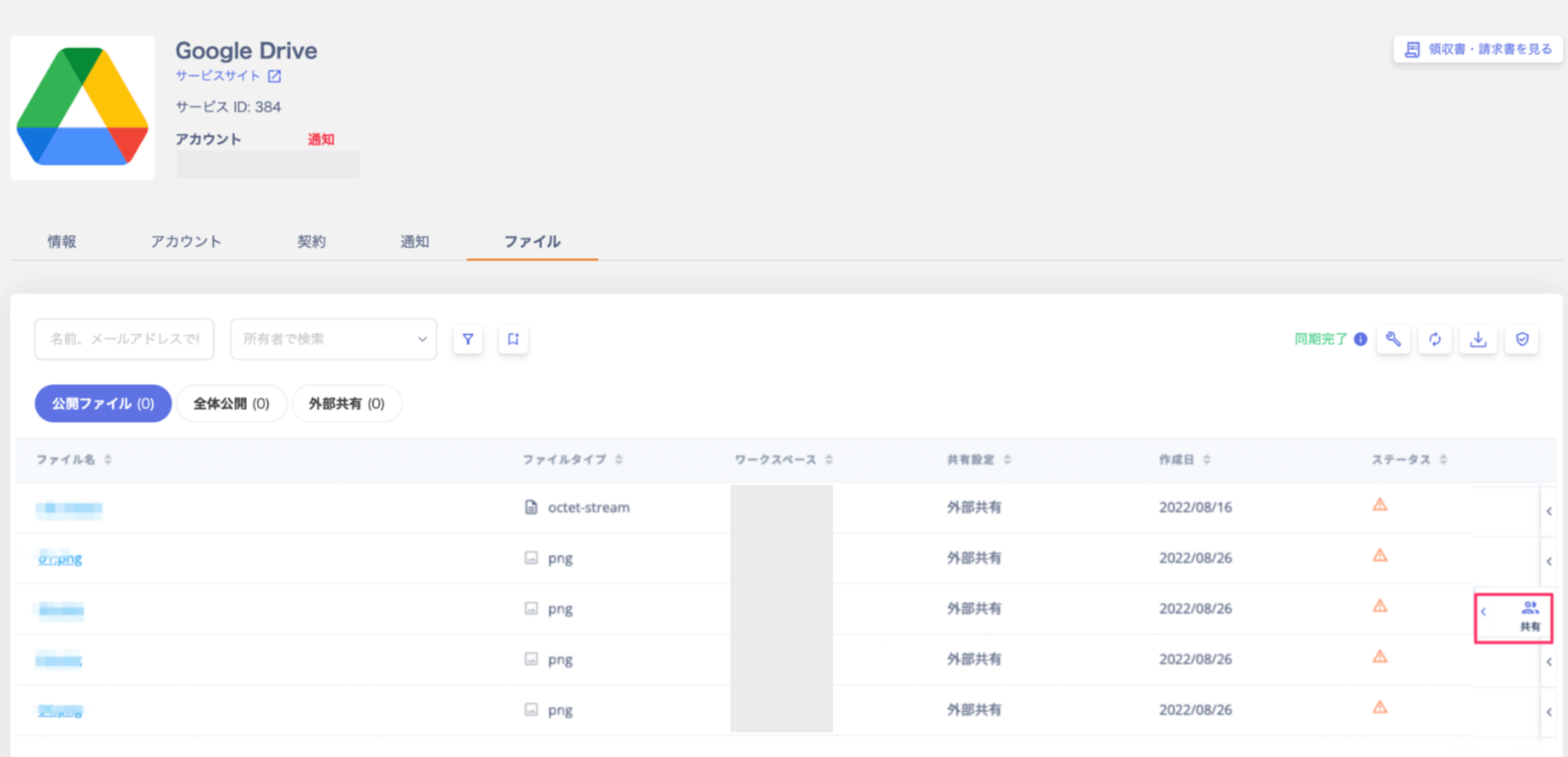Focus the name and email search field
Image resolution: width=1568 pixels, height=757 pixels.
(124, 339)
